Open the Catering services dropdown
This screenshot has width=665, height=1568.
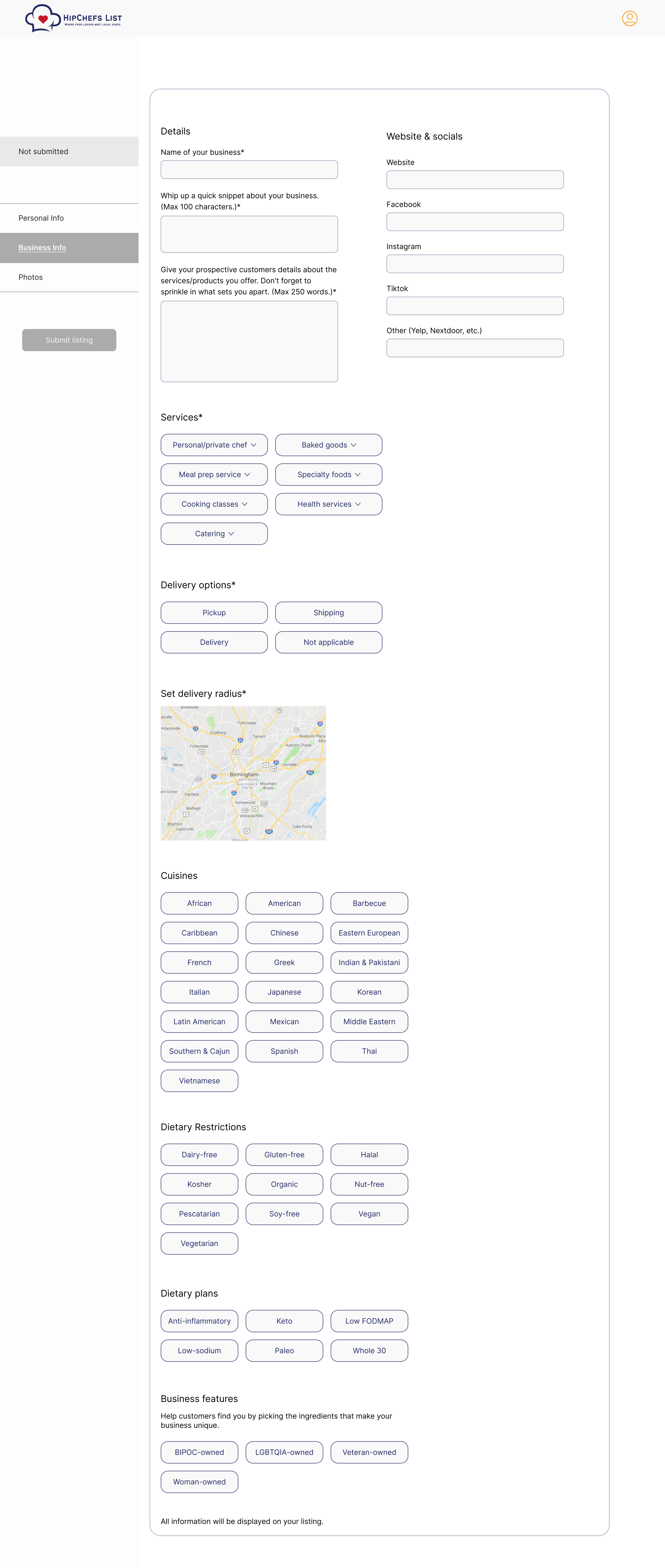(214, 534)
